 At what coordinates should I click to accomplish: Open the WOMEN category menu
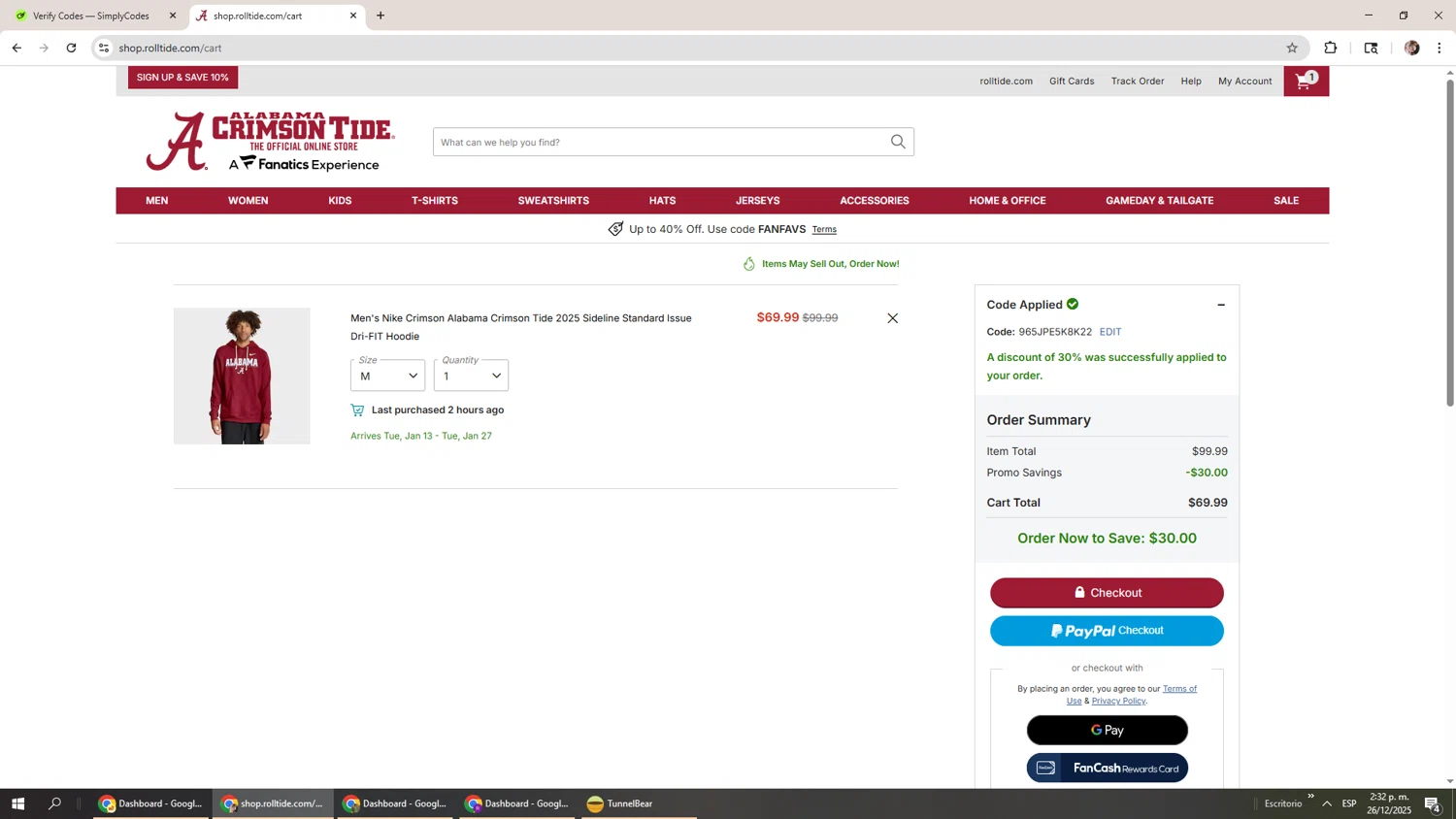click(x=248, y=201)
